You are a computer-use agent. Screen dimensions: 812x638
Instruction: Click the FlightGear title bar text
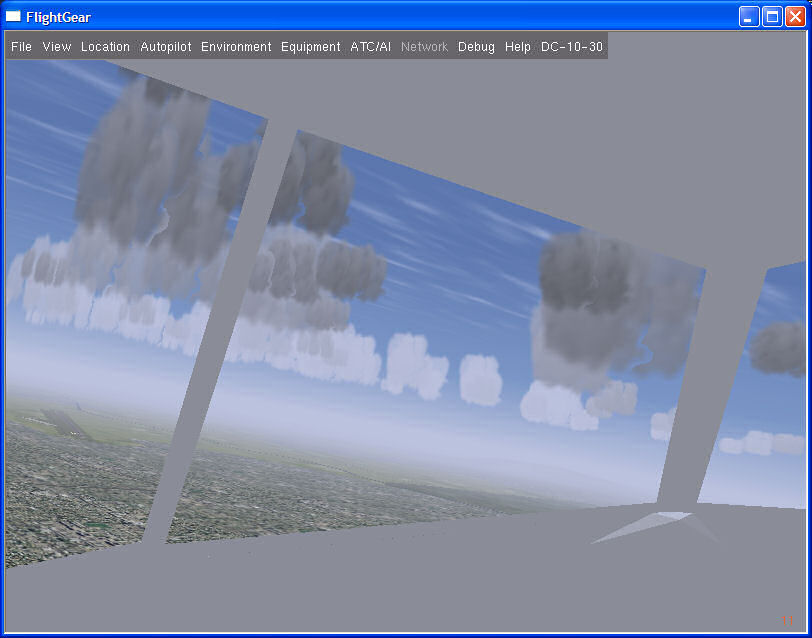click(58, 17)
